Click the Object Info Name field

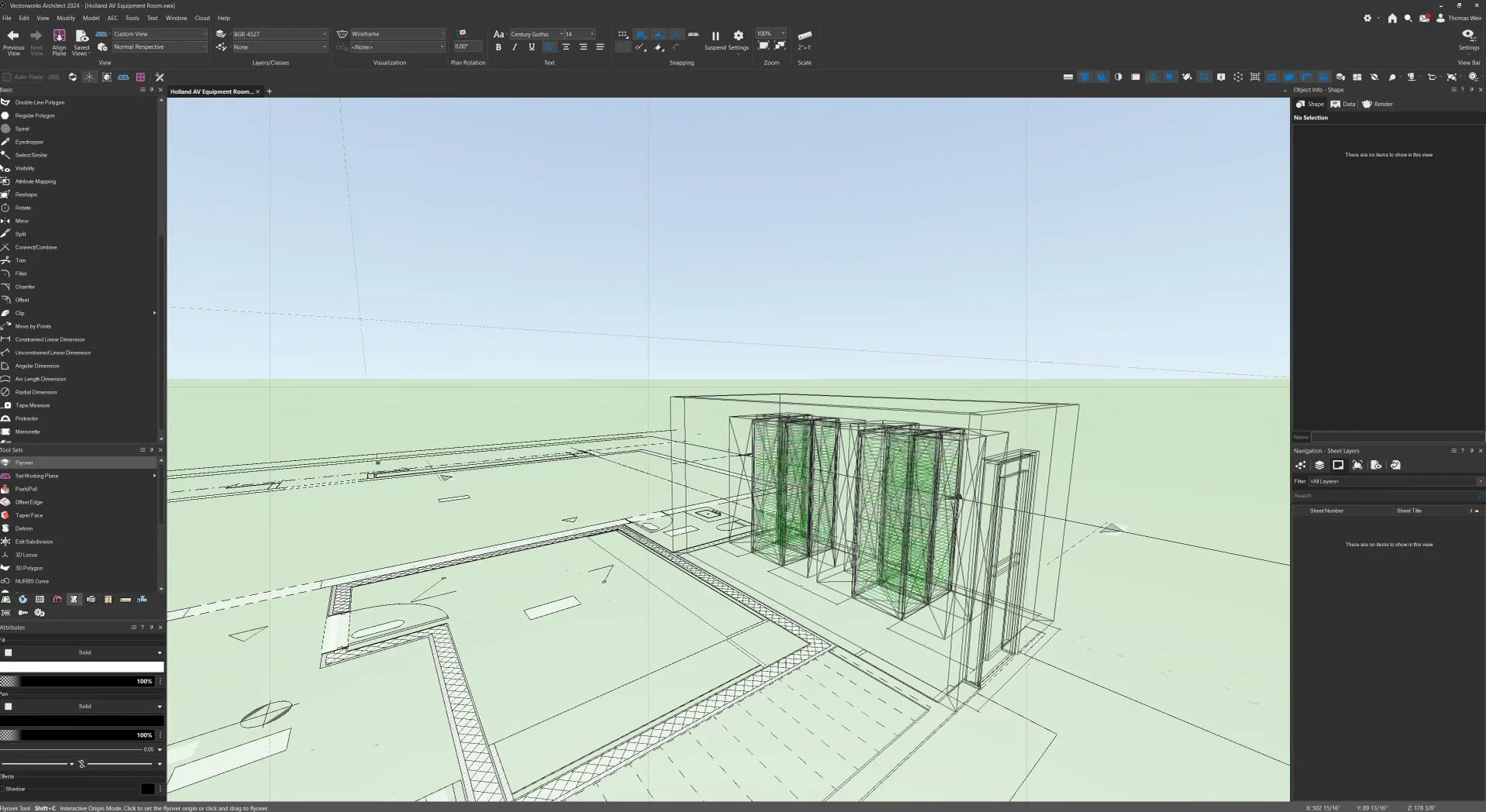(1397, 437)
